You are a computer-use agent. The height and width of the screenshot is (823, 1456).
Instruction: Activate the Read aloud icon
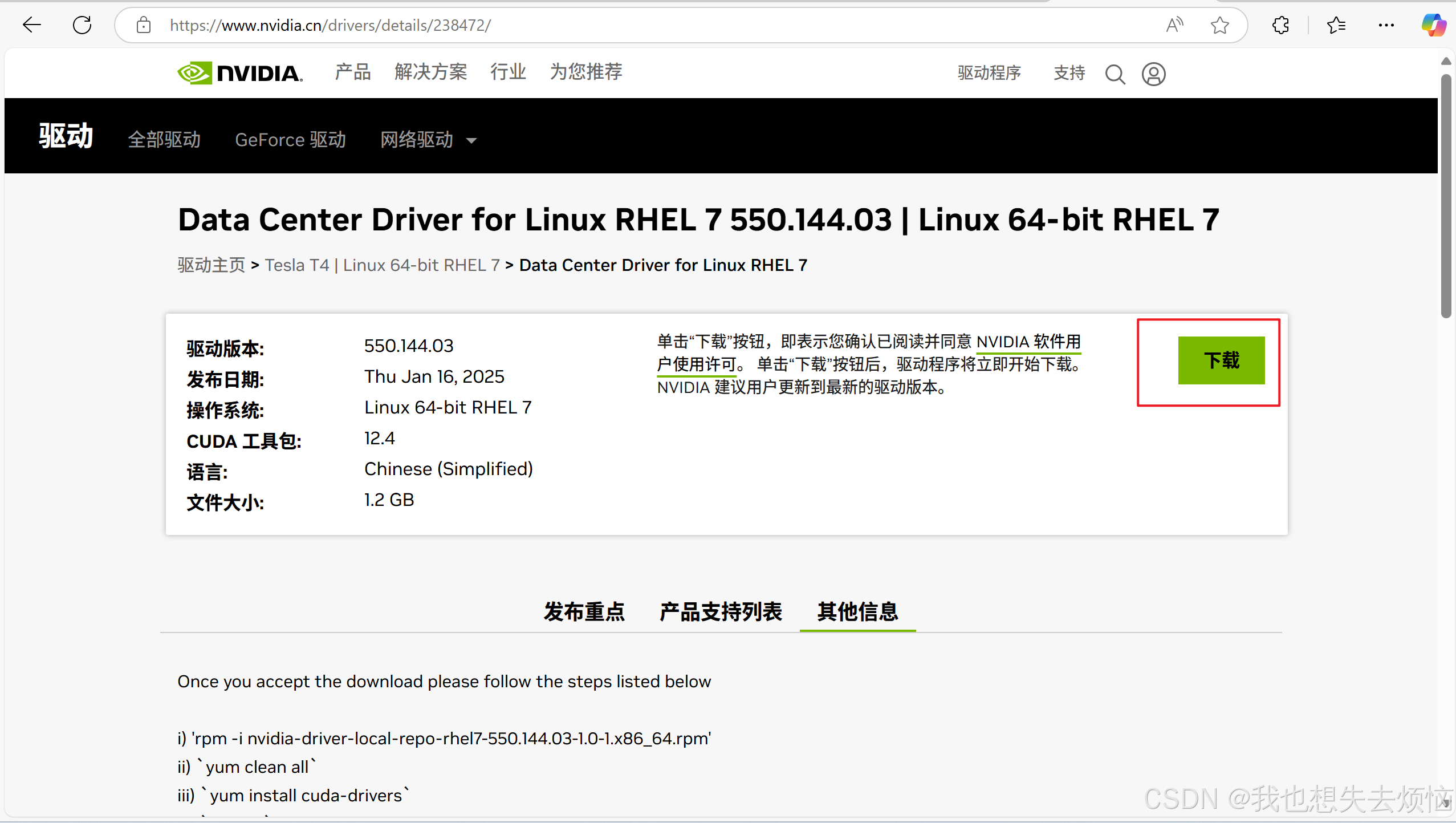pos(1174,25)
